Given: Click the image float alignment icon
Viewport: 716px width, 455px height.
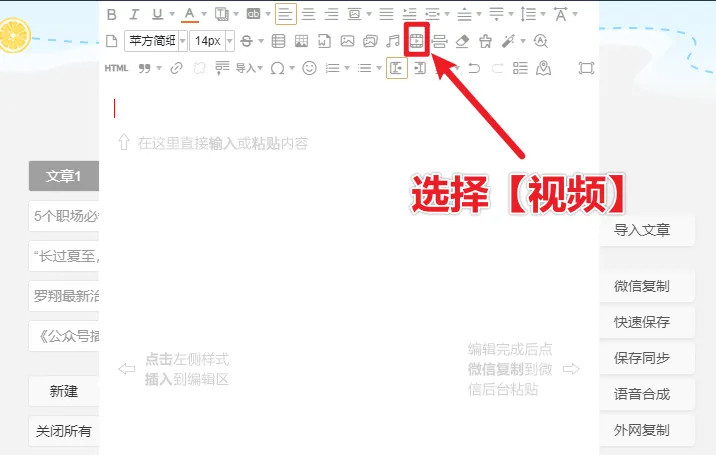Looking at the screenshot, I should tap(355, 14).
